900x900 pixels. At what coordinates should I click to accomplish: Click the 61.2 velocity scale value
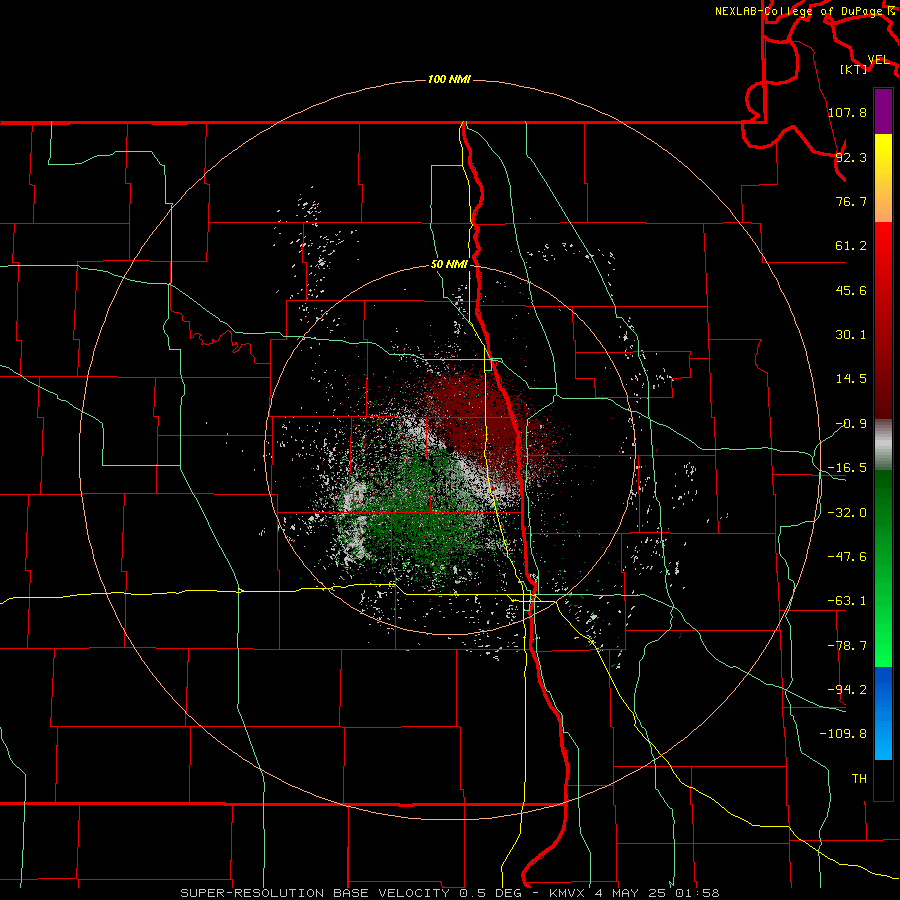coord(851,246)
